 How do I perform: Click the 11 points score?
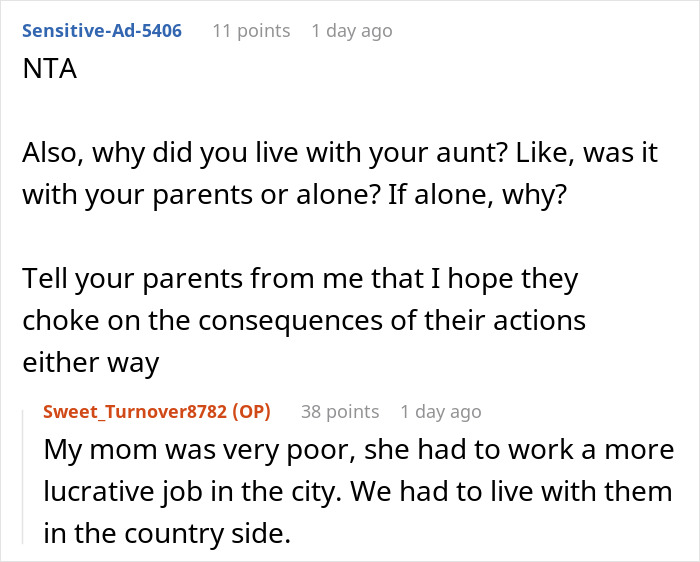(x=251, y=31)
